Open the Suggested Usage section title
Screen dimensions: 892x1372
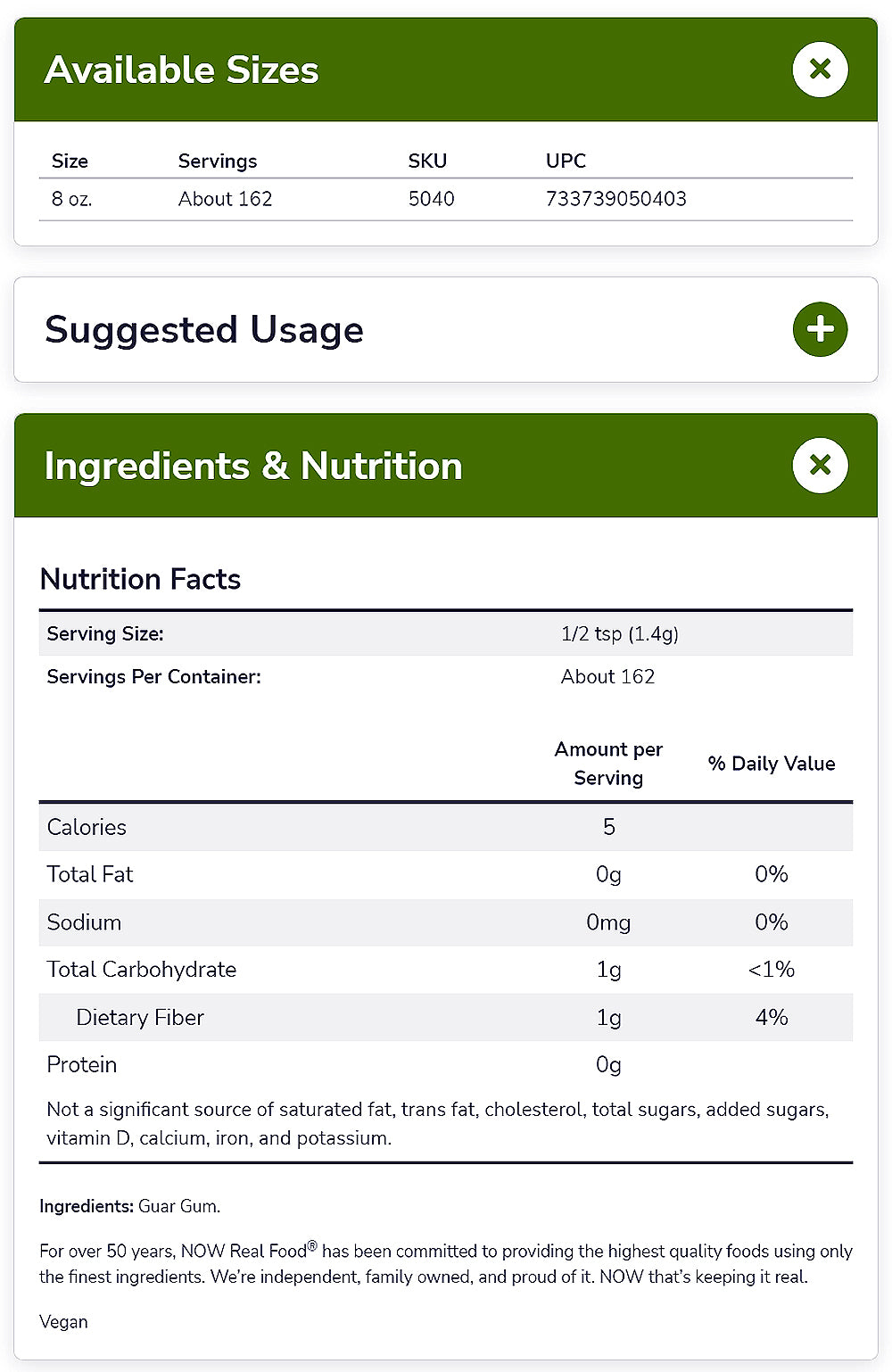click(x=204, y=329)
